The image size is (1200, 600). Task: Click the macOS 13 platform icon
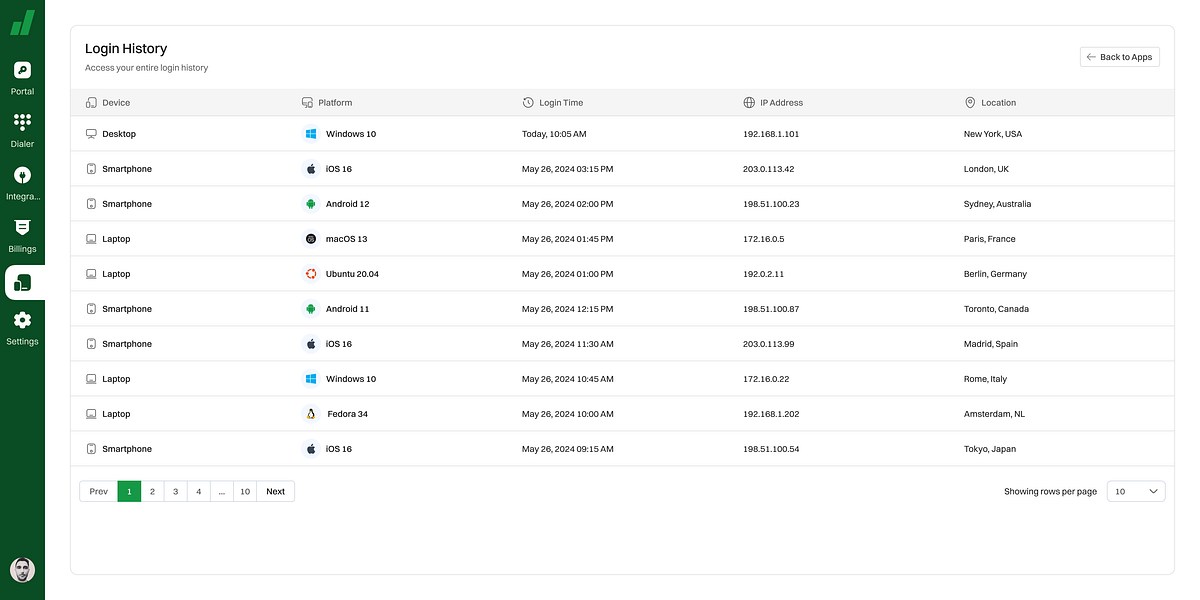click(311, 239)
